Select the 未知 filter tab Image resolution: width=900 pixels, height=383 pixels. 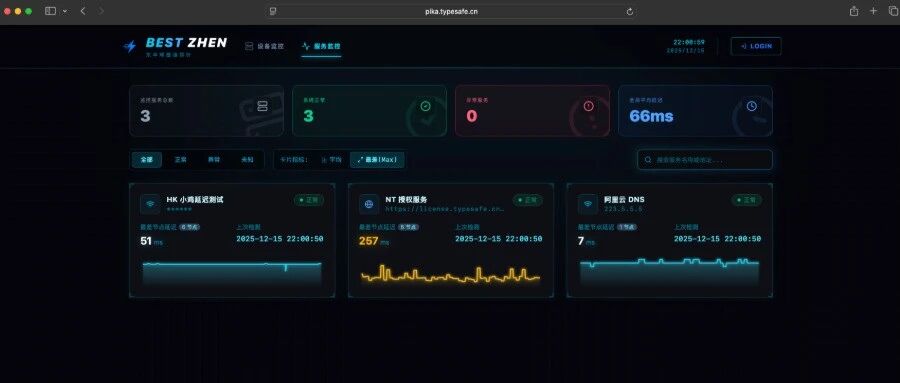coord(247,160)
